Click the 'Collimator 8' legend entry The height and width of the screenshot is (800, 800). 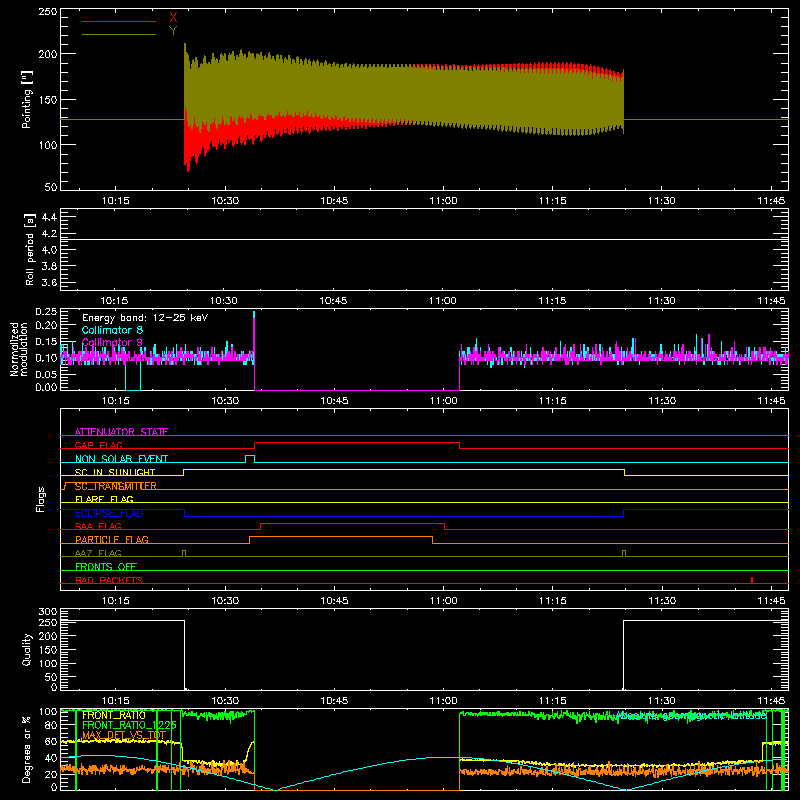pos(112,330)
